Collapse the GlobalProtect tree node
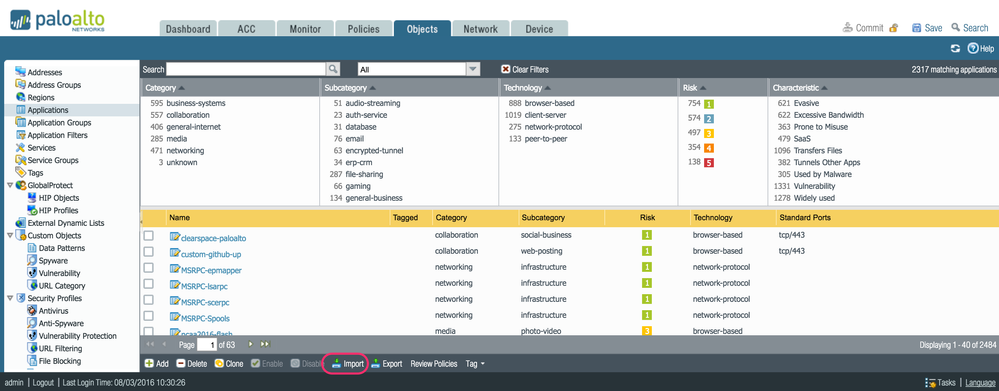Screen dimensions: 999x391 tap(10, 185)
